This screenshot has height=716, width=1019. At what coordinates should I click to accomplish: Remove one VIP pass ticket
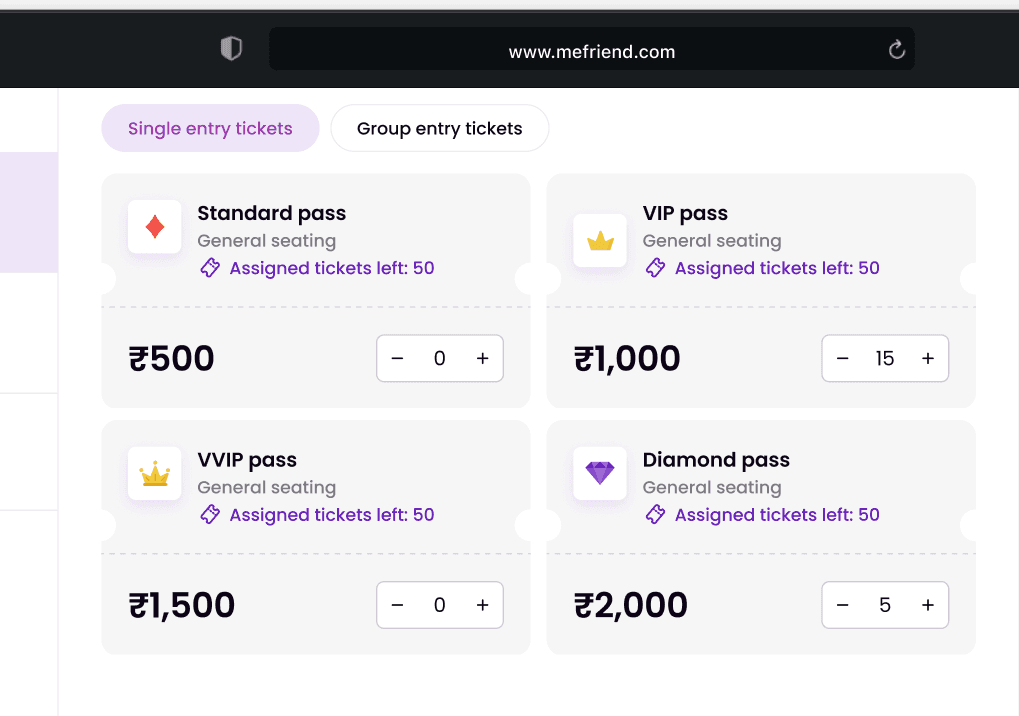click(x=842, y=359)
